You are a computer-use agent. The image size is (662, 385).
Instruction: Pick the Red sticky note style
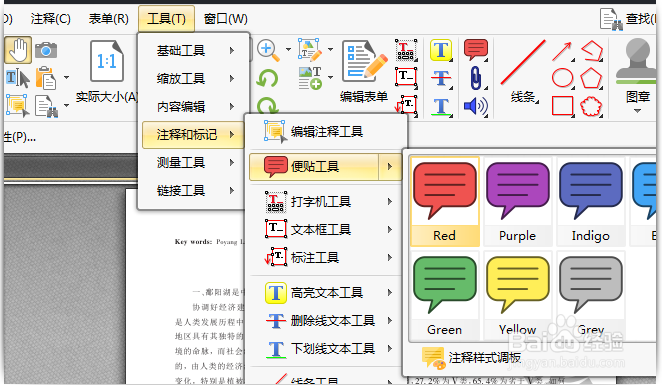click(x=445, y=201)
